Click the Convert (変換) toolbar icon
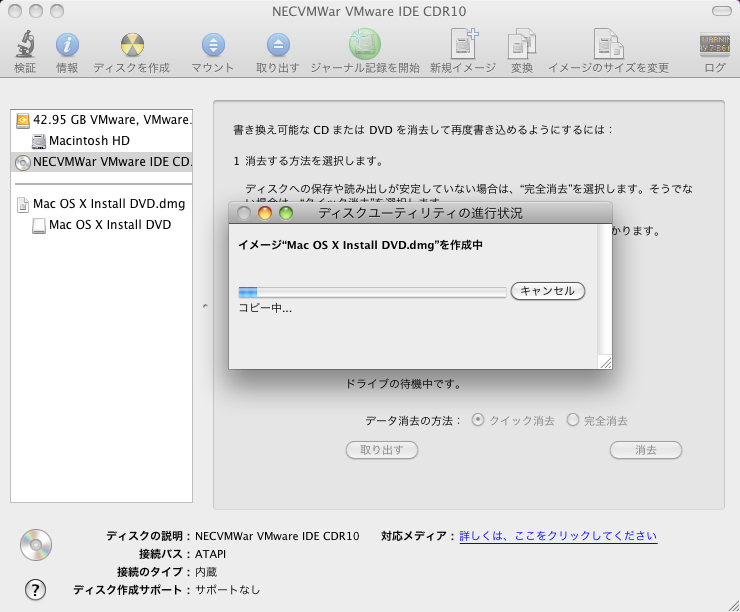This screenshot has width=740, height=612. click(x=521, y=44)
